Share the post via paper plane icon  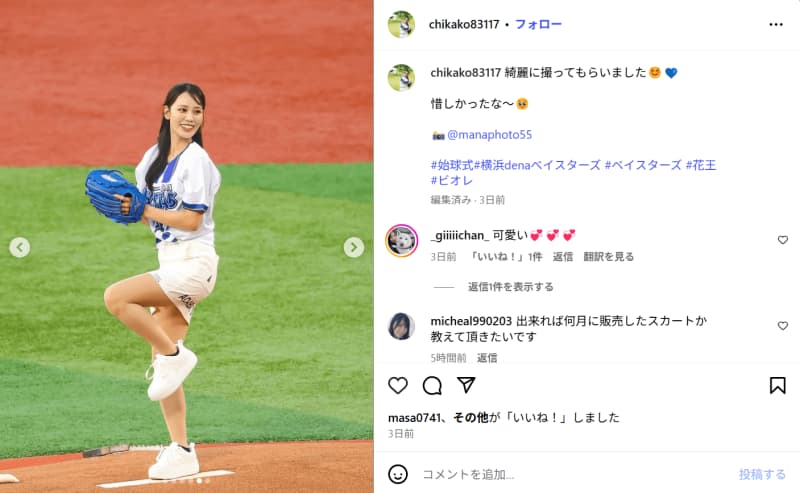click(466, 385)
